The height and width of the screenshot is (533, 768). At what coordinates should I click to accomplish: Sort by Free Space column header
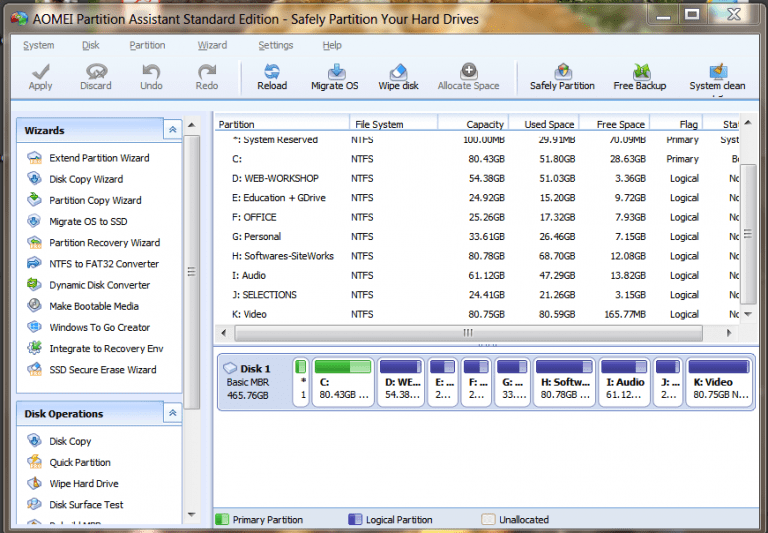[x=615, y=124]
